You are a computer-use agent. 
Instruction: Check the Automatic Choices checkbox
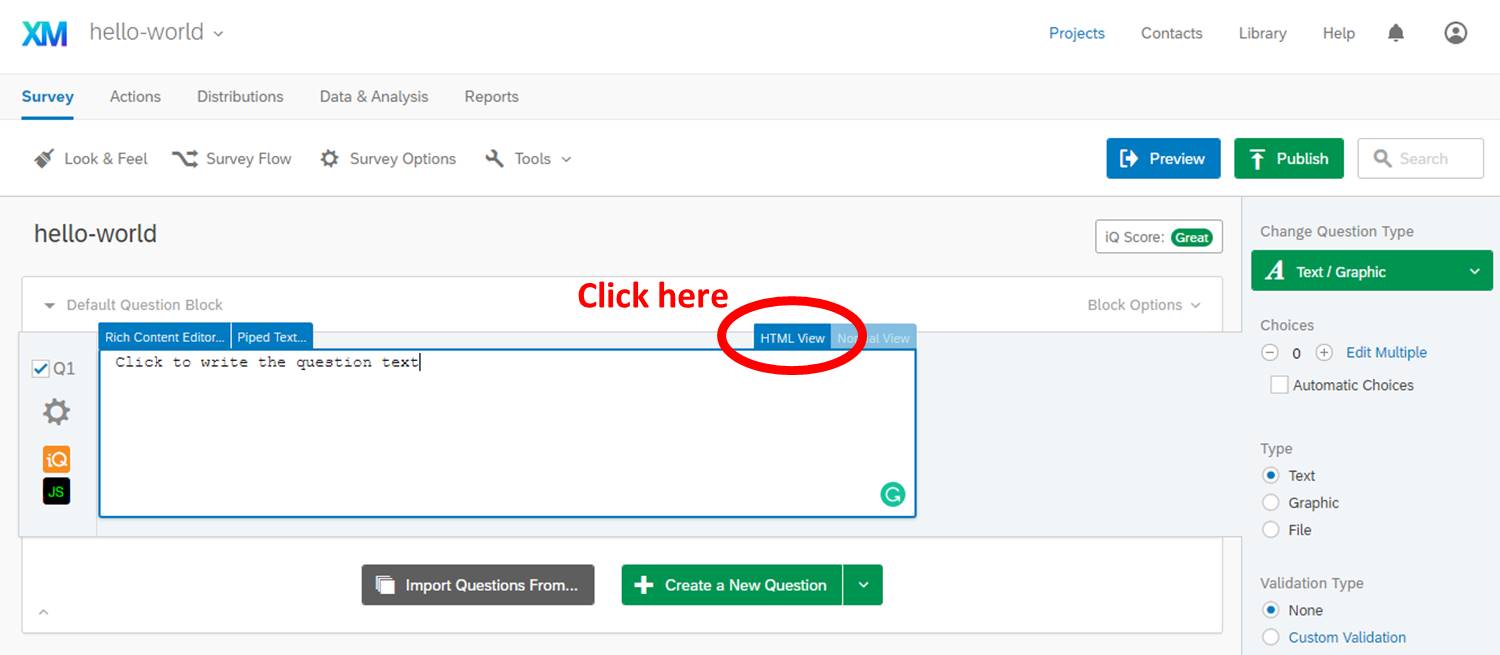pyautogui.click(x=1279, y=385)
